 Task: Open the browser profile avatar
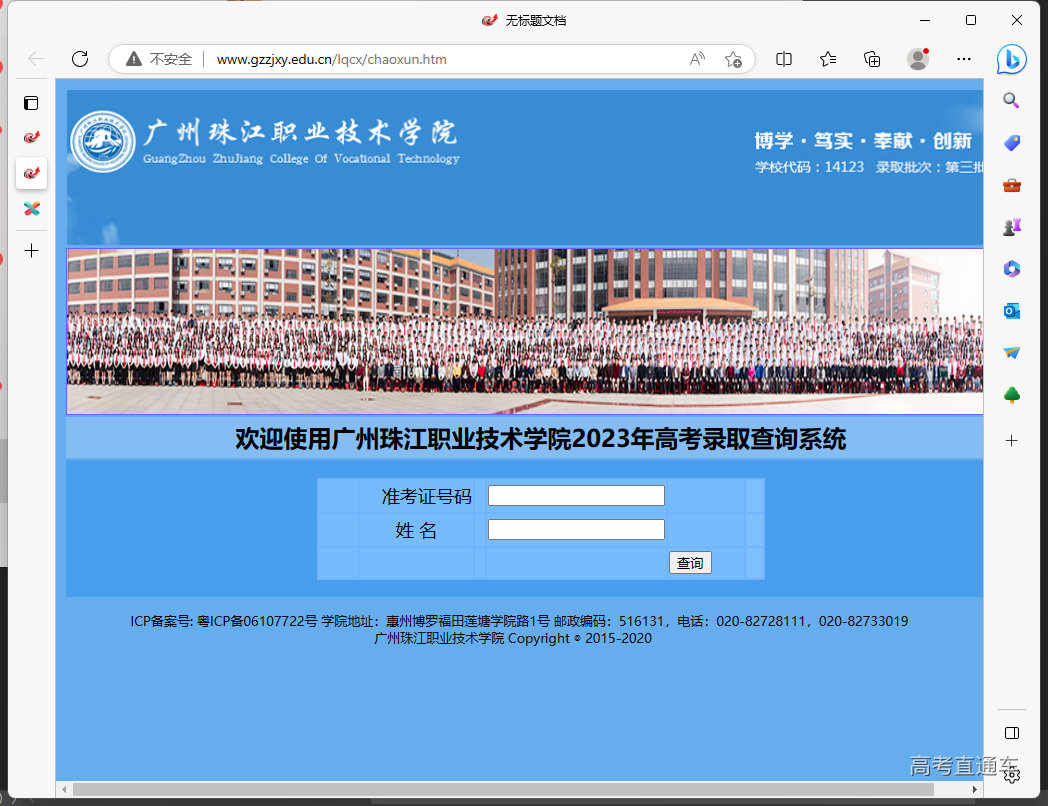coord(918,59)
